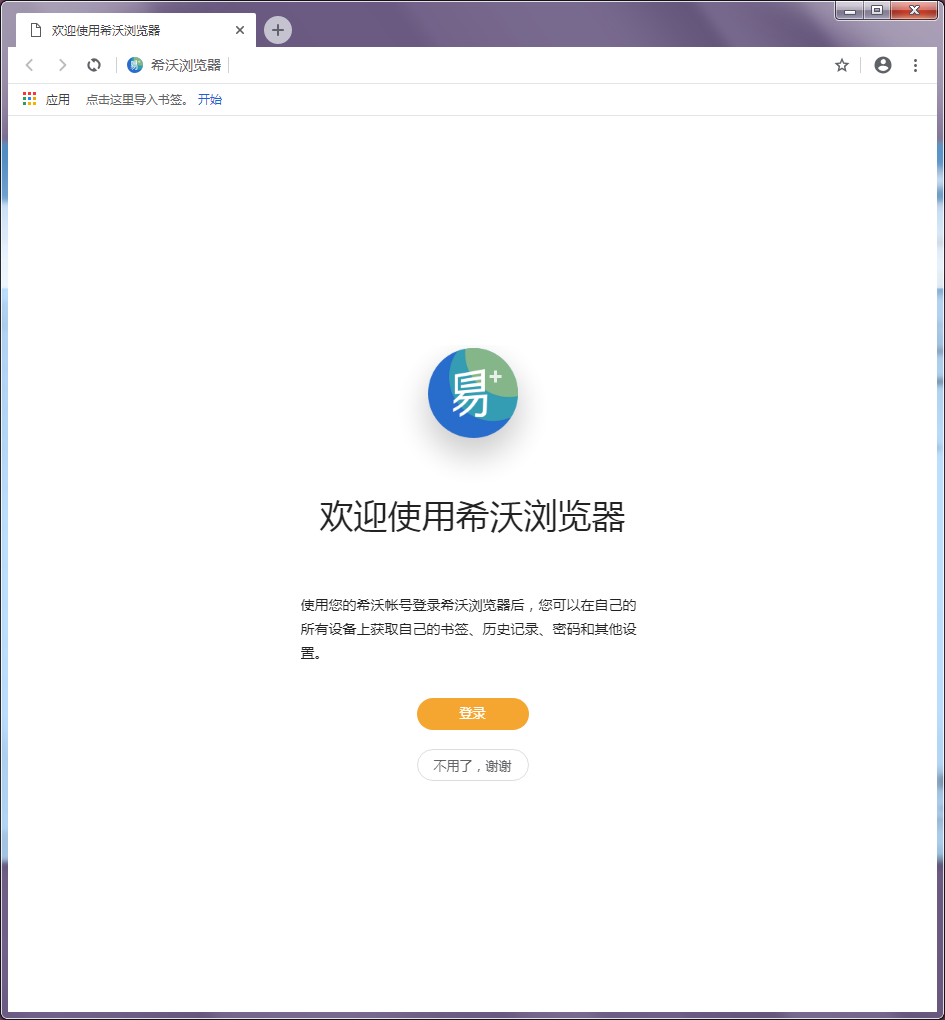Click the 希沃 site icon in address bar
This screenshot has height=1020, width=945.
point(135,65)
